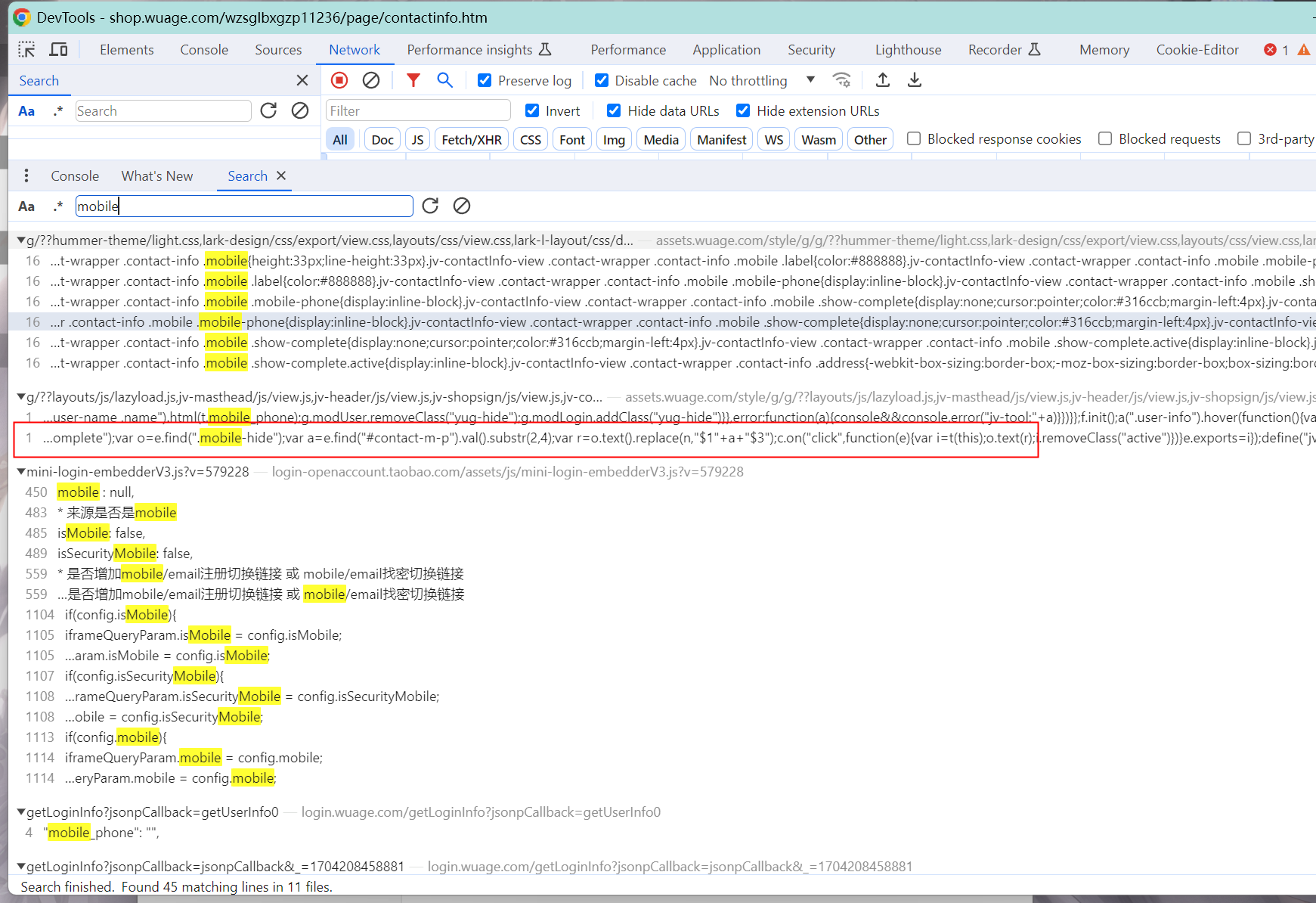Uncheck Disable cache checkbox
The width and height of the screenshot is (1316, 903).
602,80
